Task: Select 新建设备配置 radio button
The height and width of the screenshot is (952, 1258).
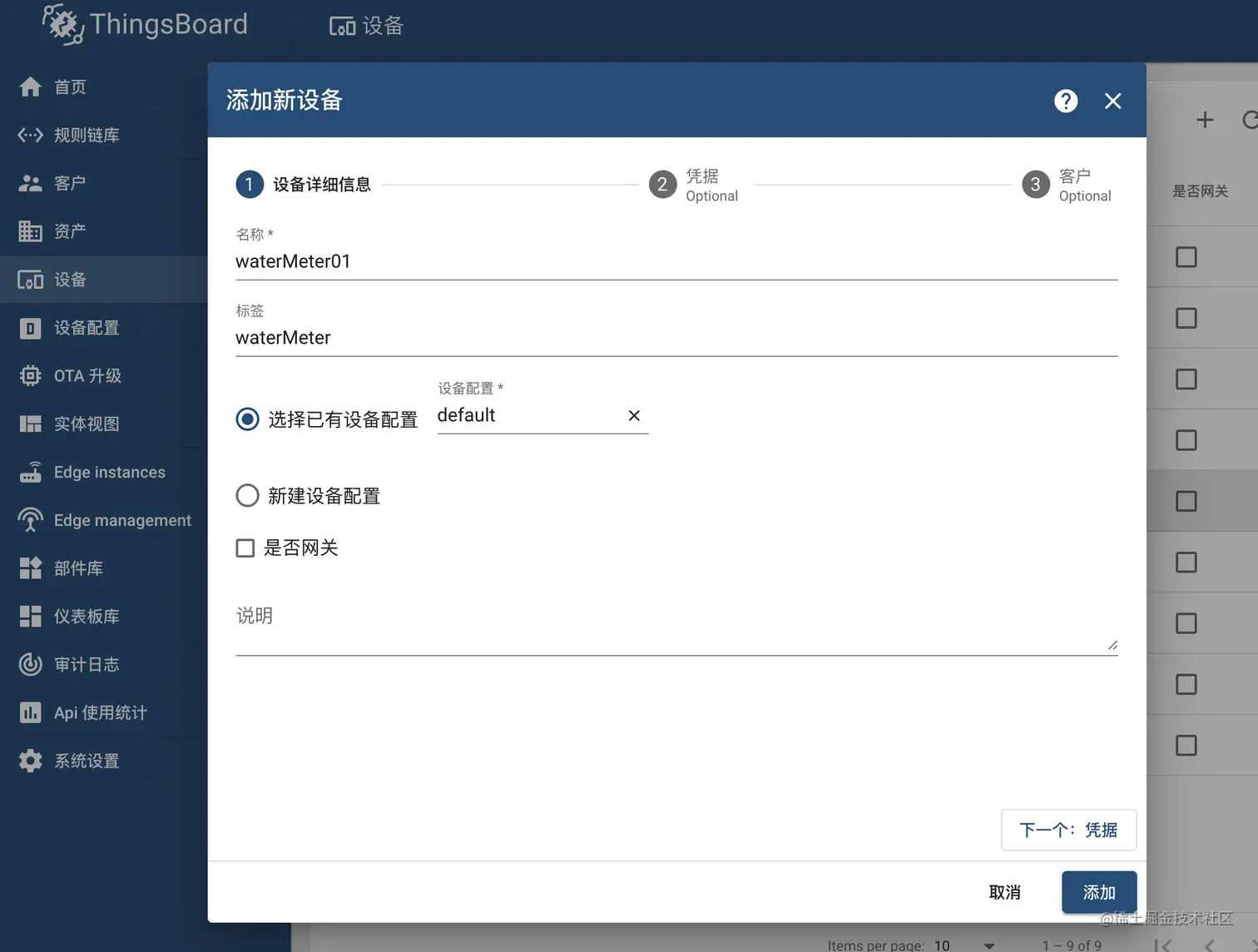Action: pos(247,496)
